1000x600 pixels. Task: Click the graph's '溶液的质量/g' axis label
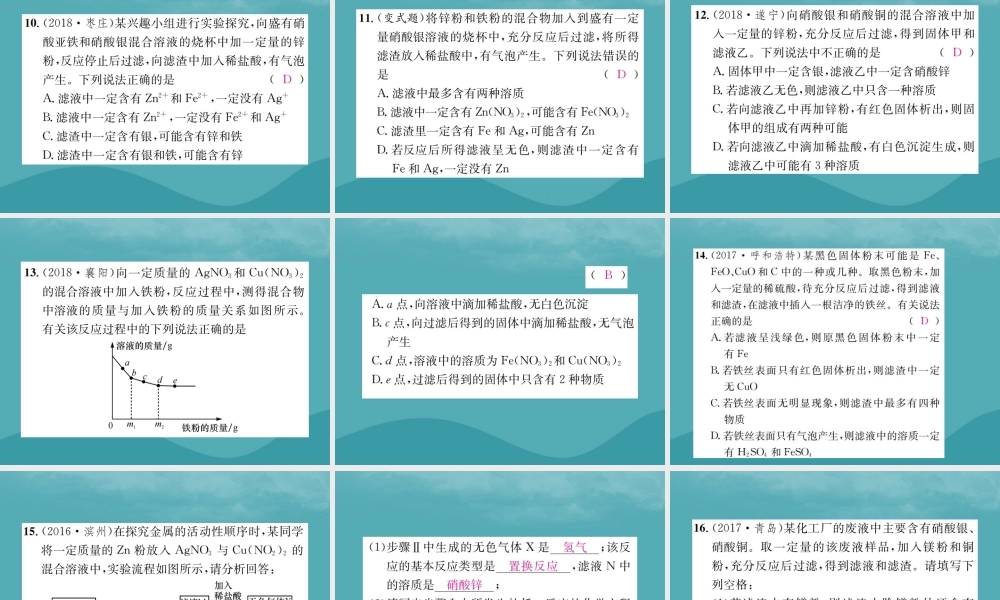[x=145, y=346]
